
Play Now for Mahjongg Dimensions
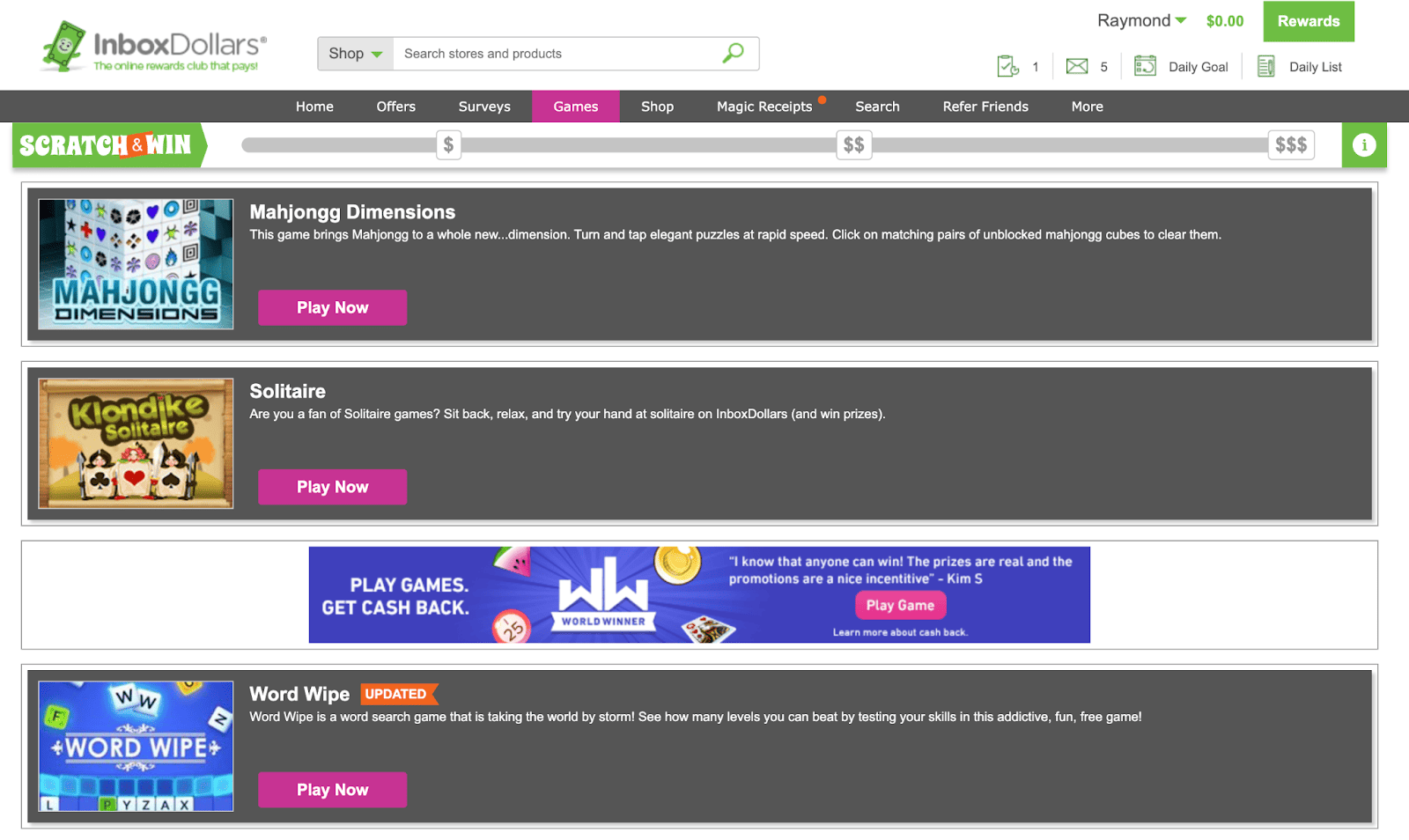[333, 307]
